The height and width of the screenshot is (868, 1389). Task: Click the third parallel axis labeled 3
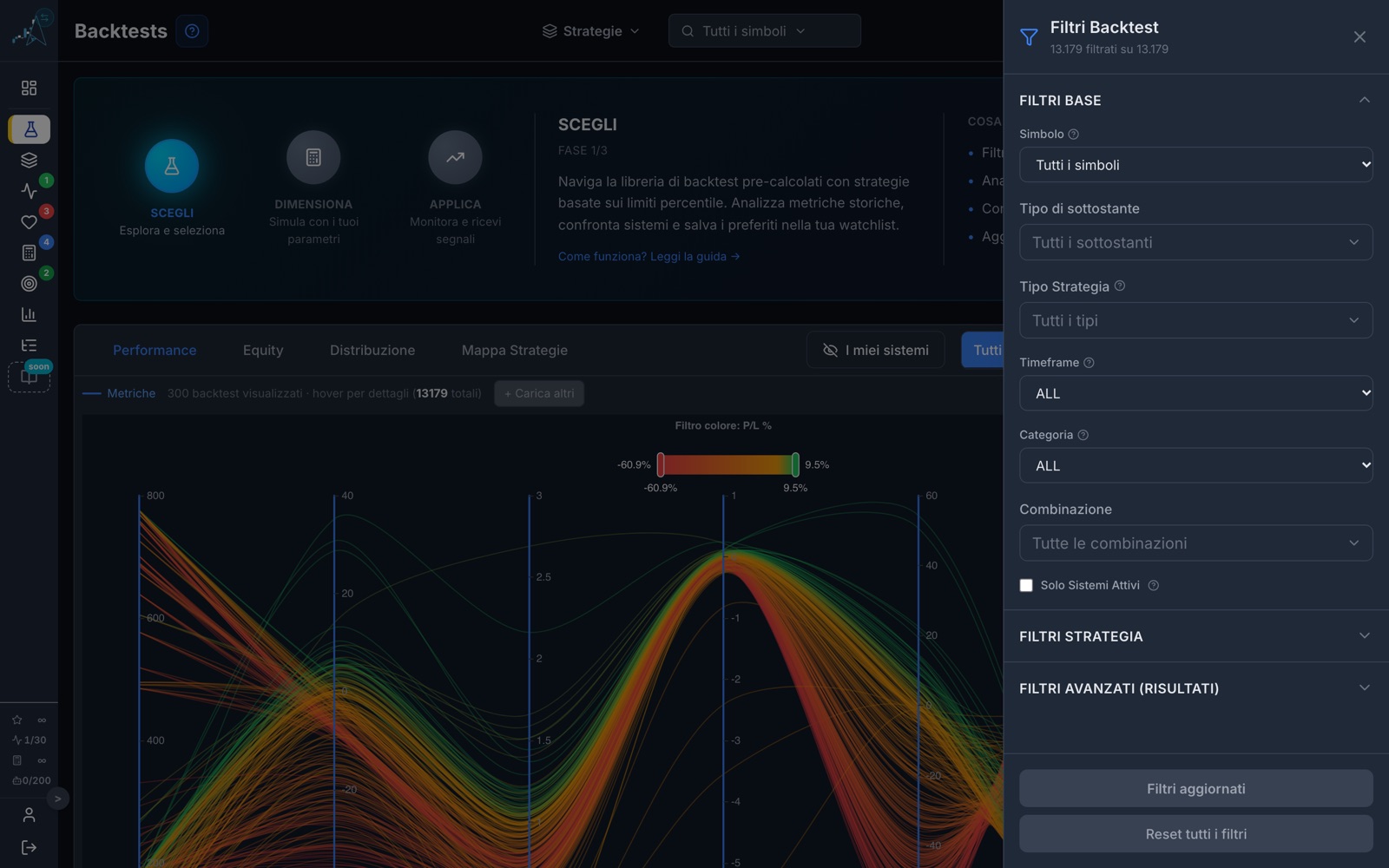tap(530, 681)
